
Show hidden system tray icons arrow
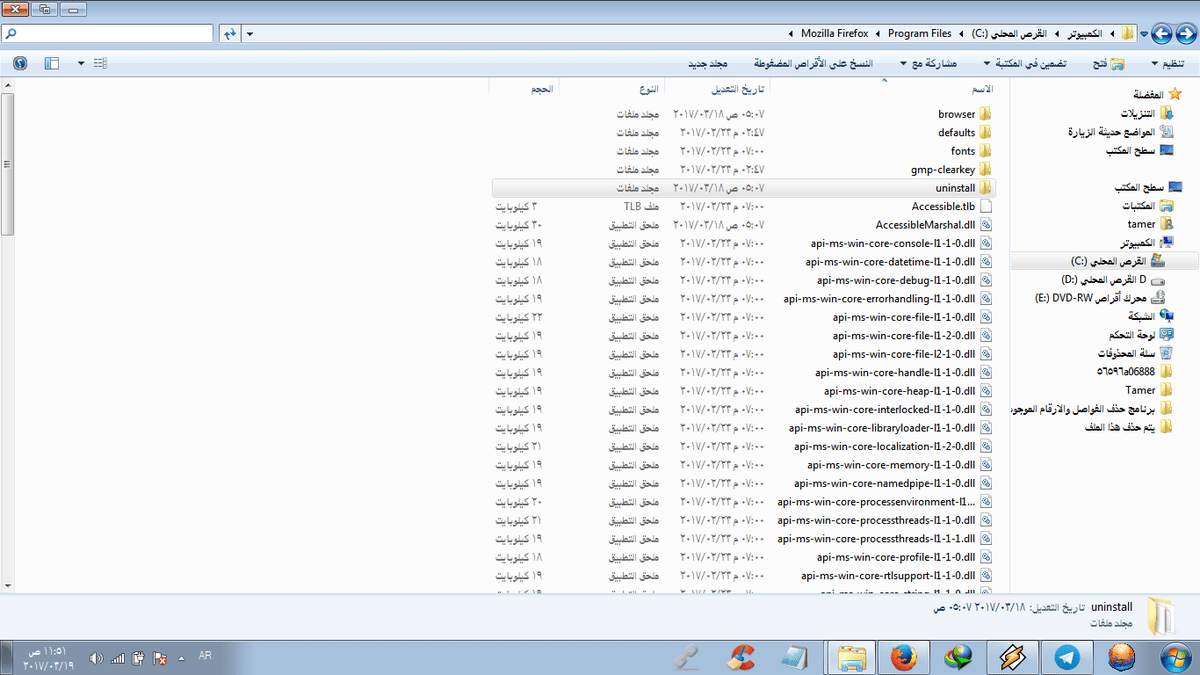(x=181, y=658)
